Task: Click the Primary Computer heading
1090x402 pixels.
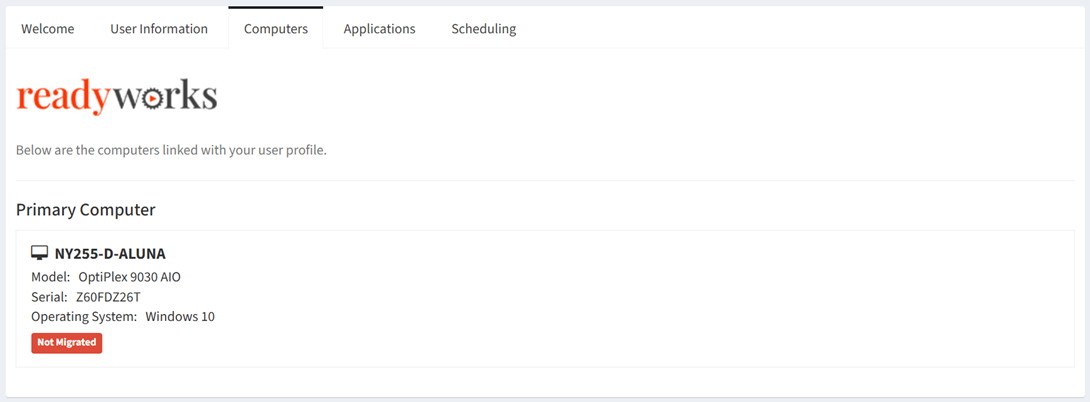Action: [86, 210]
